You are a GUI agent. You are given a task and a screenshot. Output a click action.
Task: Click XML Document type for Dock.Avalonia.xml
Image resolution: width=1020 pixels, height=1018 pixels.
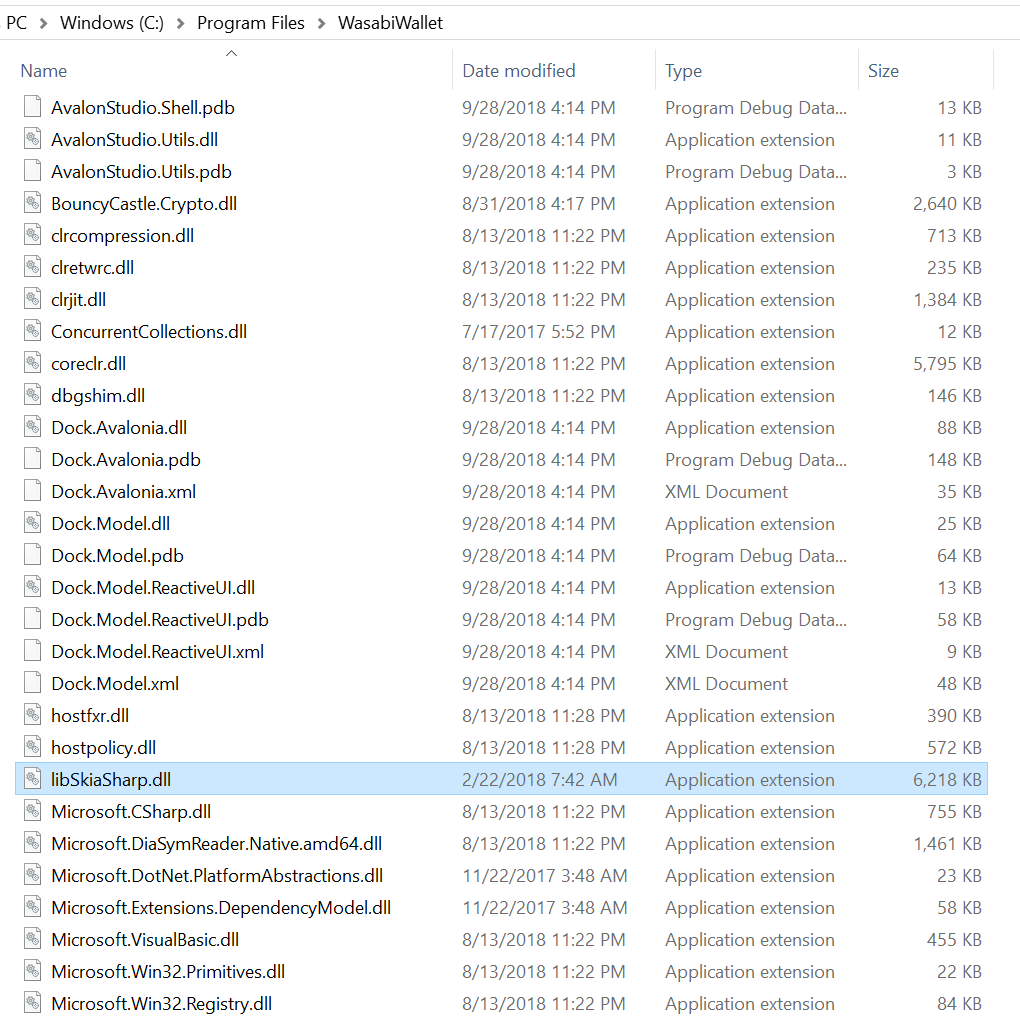(726, 492)
